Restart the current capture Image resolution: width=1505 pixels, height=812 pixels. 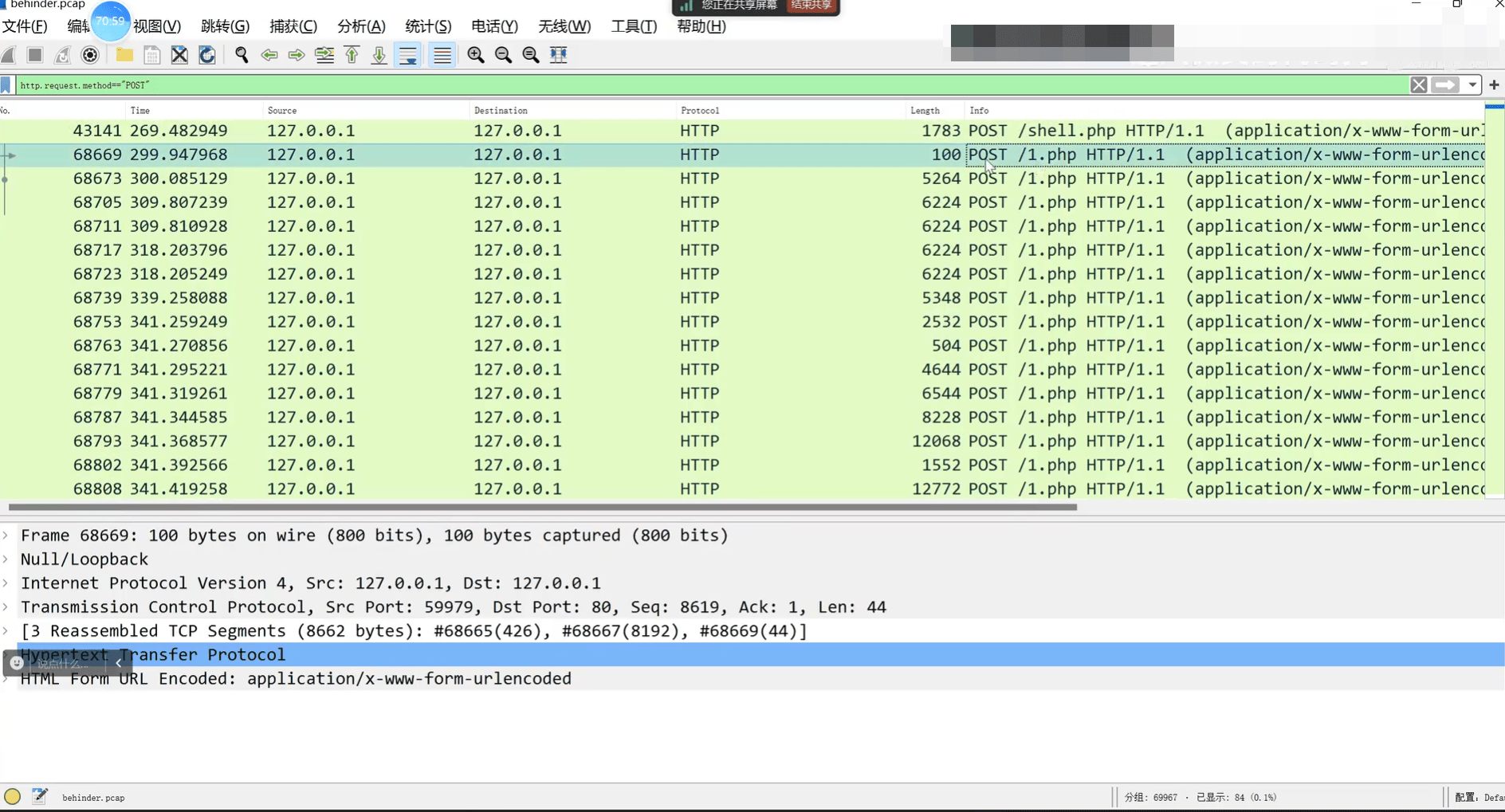(x=62, y=55)
